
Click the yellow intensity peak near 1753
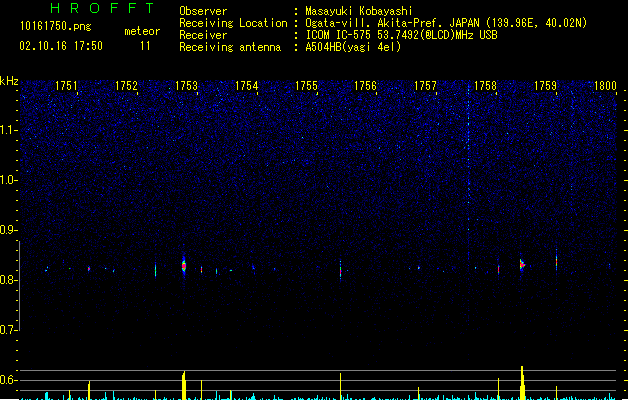point(184,385)
